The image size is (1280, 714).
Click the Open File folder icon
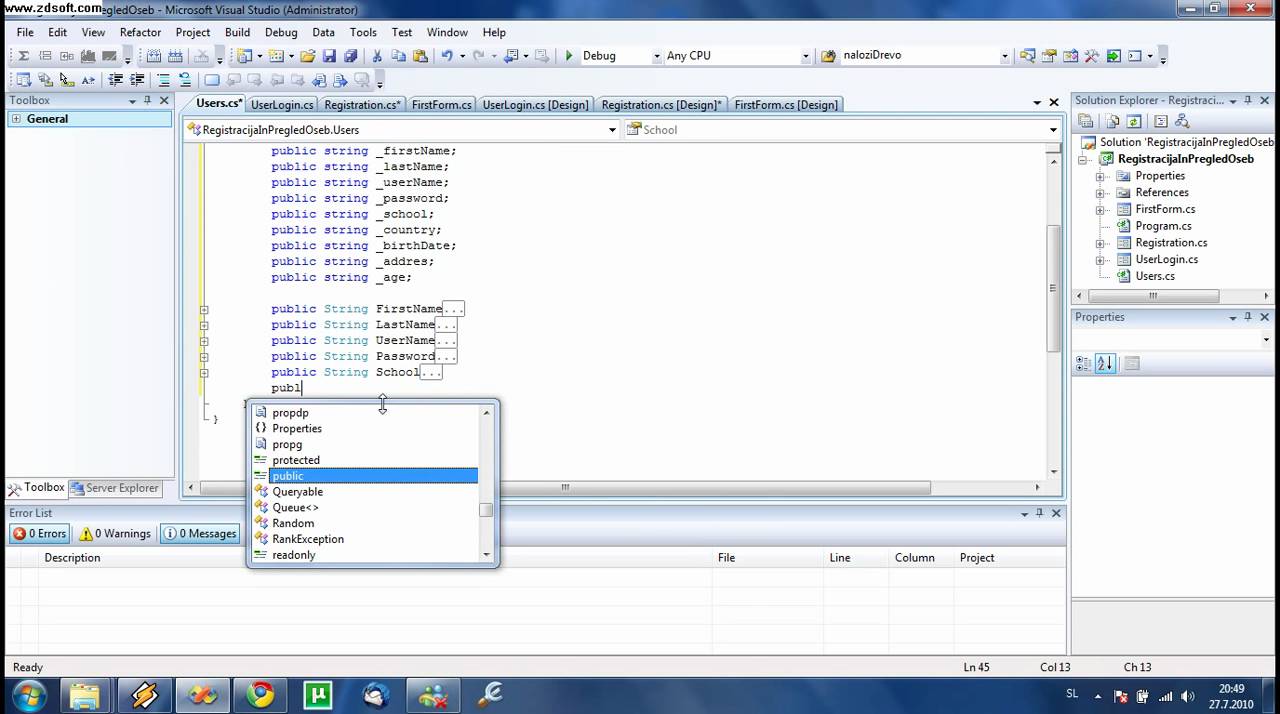pos(307,56)
